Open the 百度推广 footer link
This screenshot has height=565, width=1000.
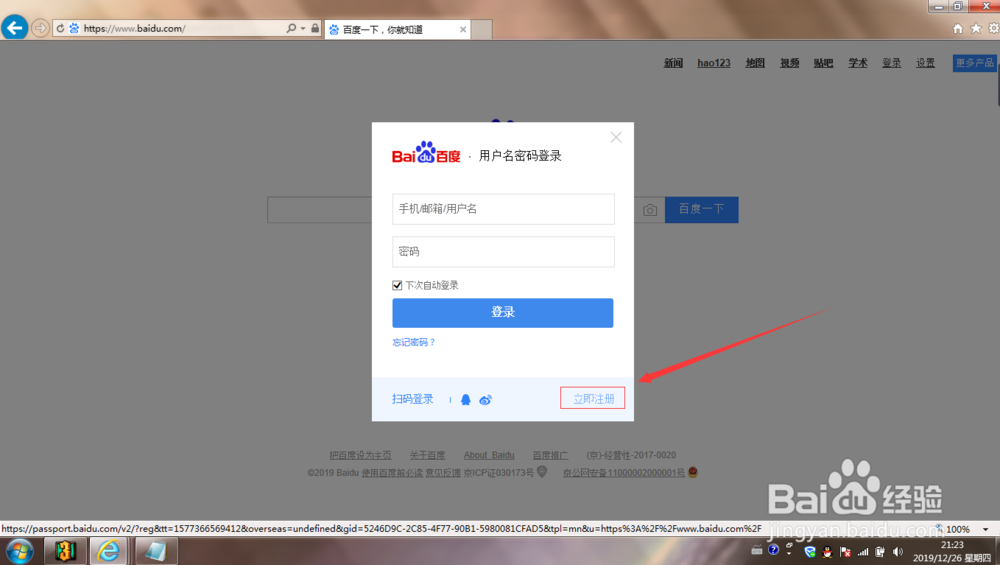click(550, 455)
